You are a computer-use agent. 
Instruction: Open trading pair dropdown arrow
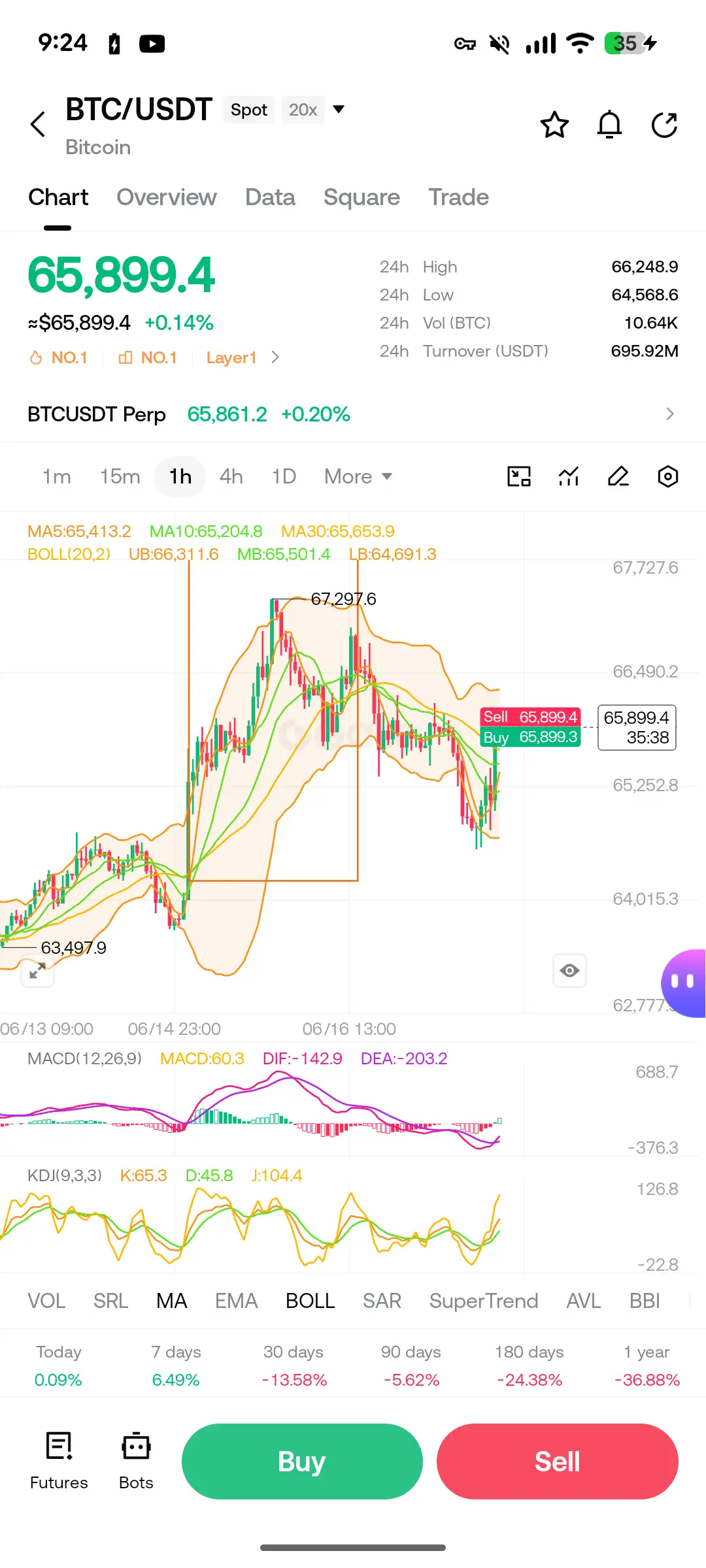pos(339,109)
